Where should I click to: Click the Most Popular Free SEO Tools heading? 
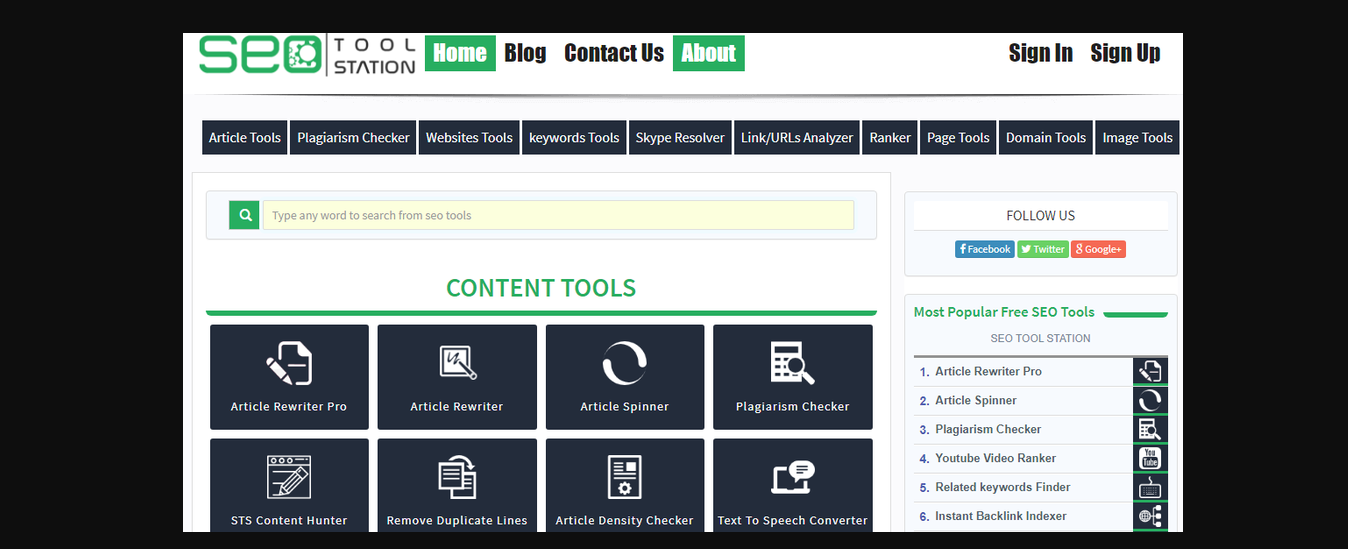pyautogui.click(x=1004, y=312)
